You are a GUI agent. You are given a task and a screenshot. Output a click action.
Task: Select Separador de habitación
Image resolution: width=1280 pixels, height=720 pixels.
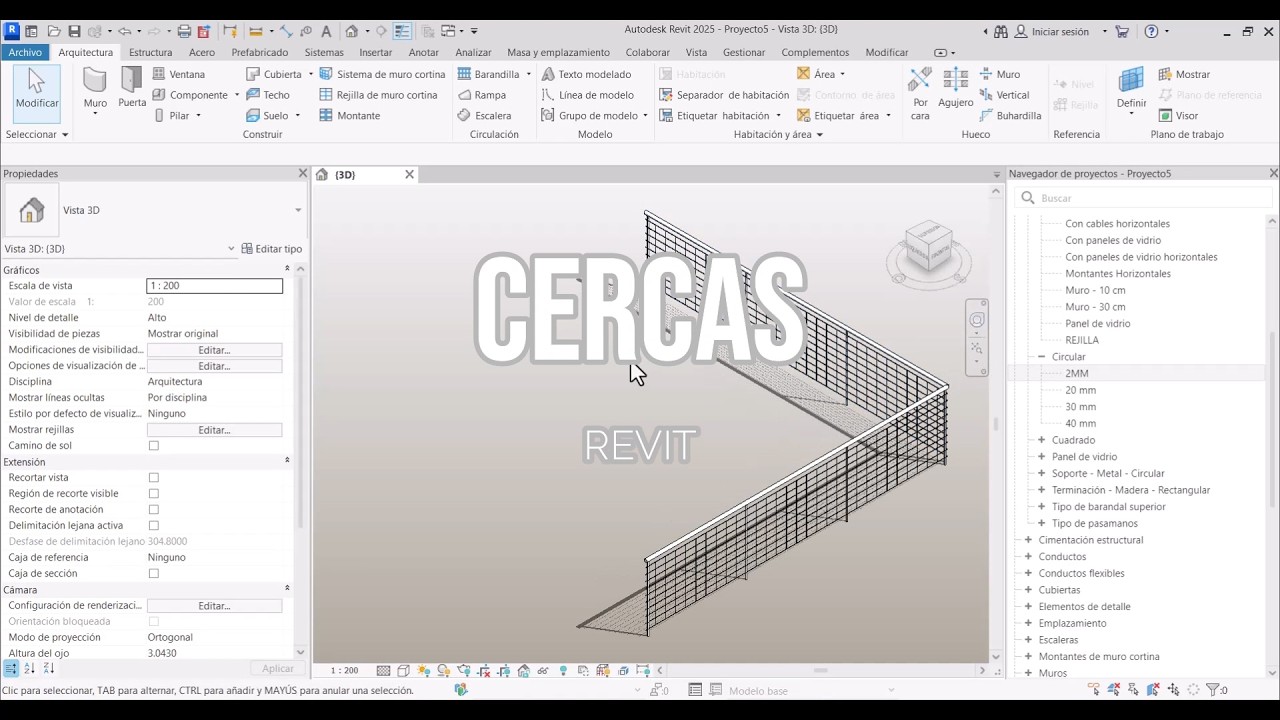[724, 95]
